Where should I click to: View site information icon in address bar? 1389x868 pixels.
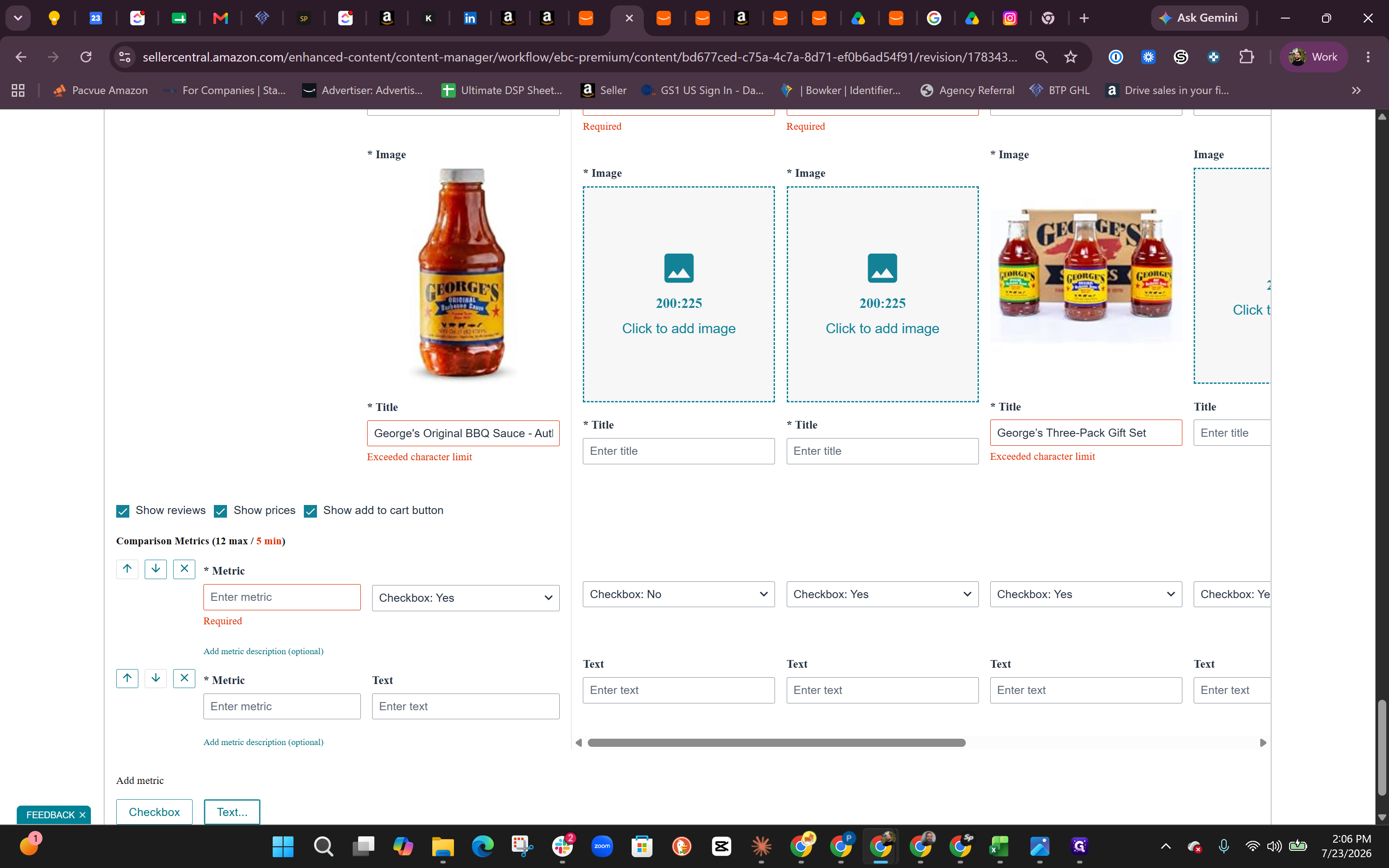(x=124, y=57)
